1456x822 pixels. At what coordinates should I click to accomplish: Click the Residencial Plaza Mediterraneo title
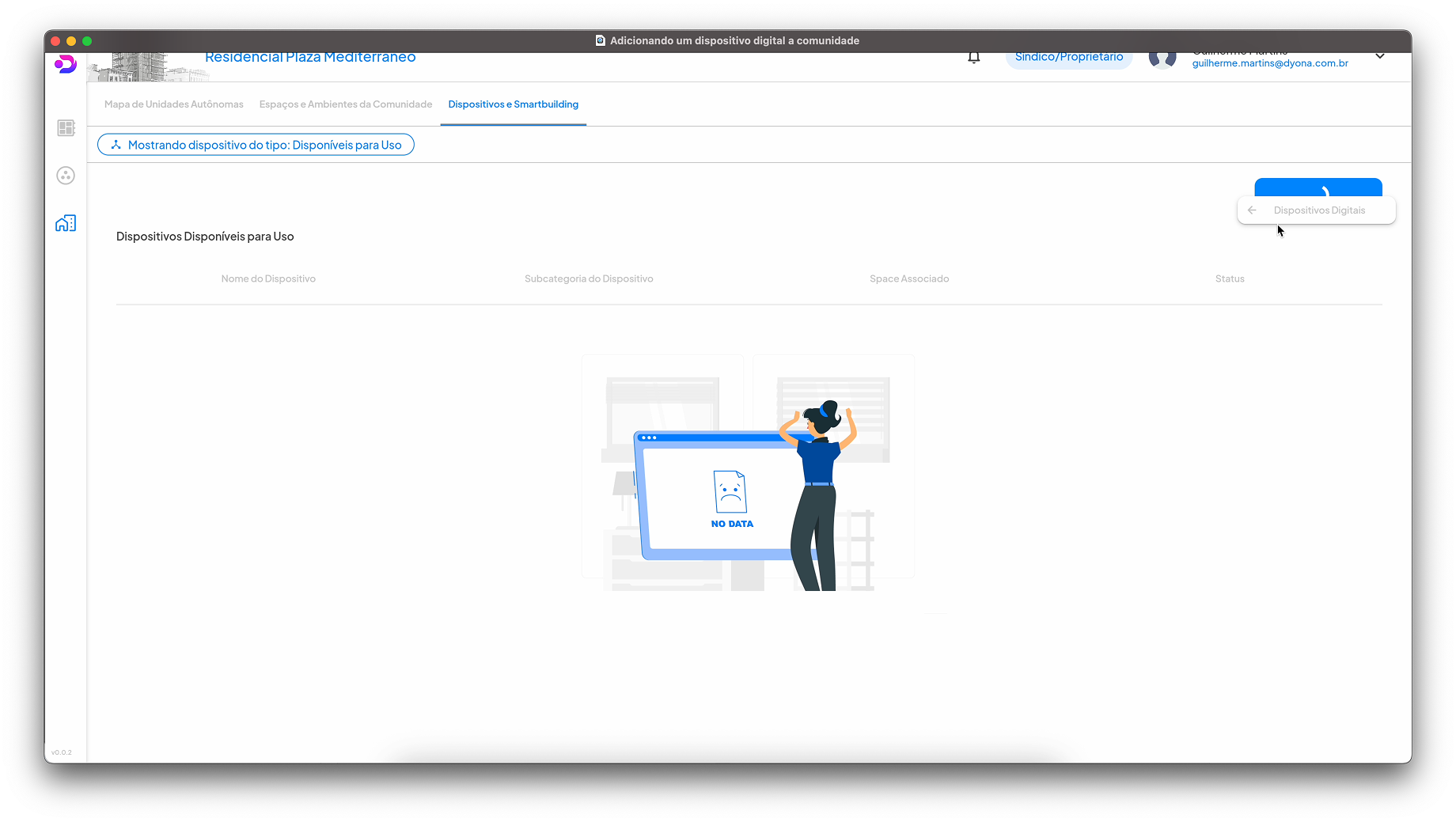310,58
